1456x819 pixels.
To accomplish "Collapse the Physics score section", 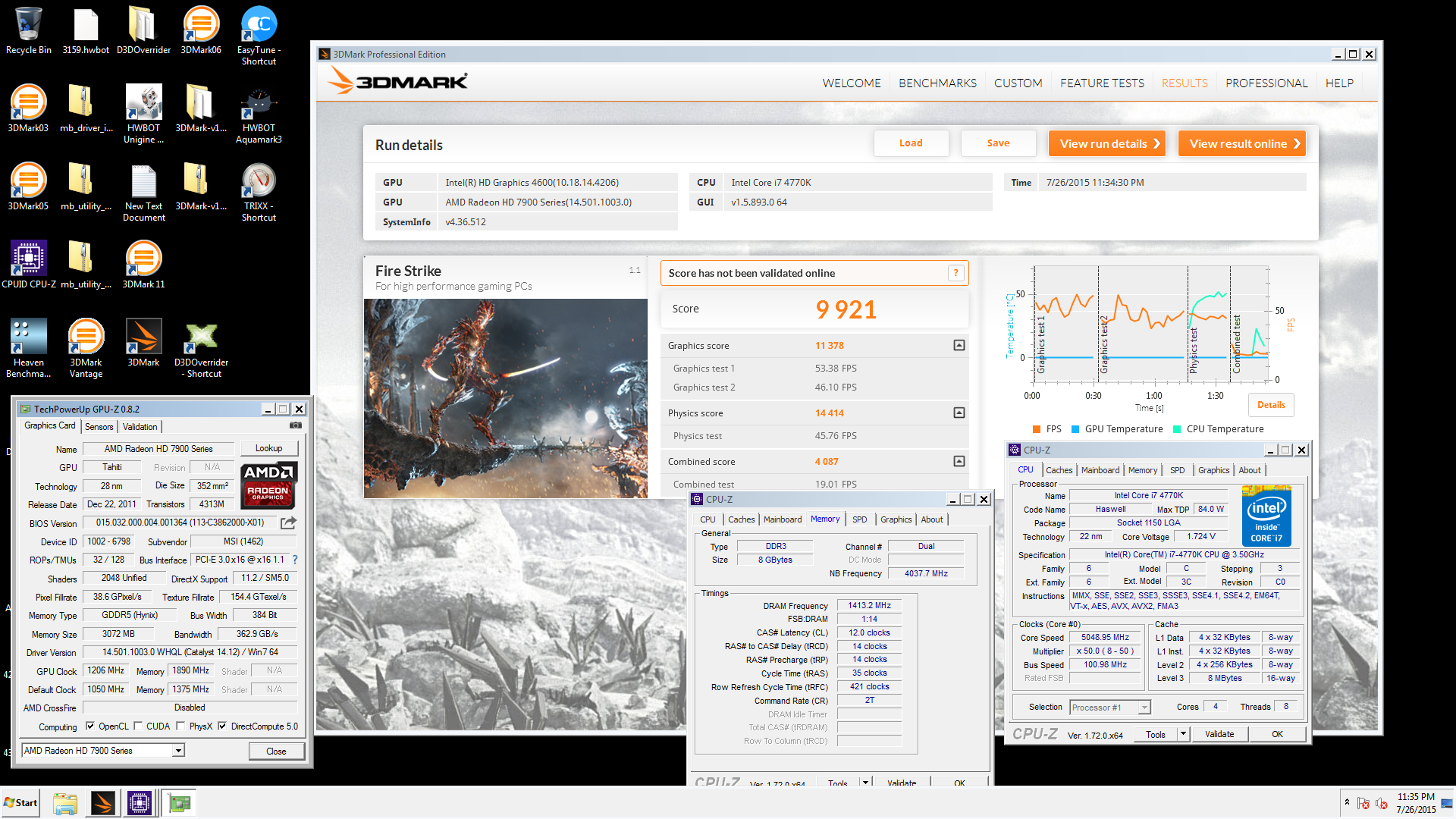I will tap(959, 413).
